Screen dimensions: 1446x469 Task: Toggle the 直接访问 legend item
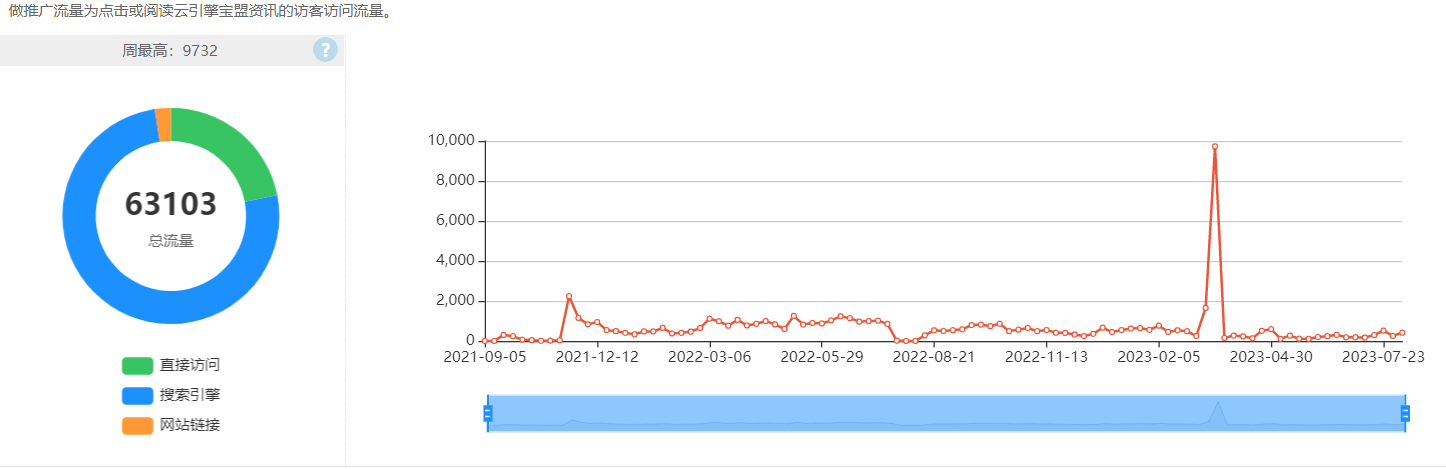pyautogui.click(x=170, y=365)
